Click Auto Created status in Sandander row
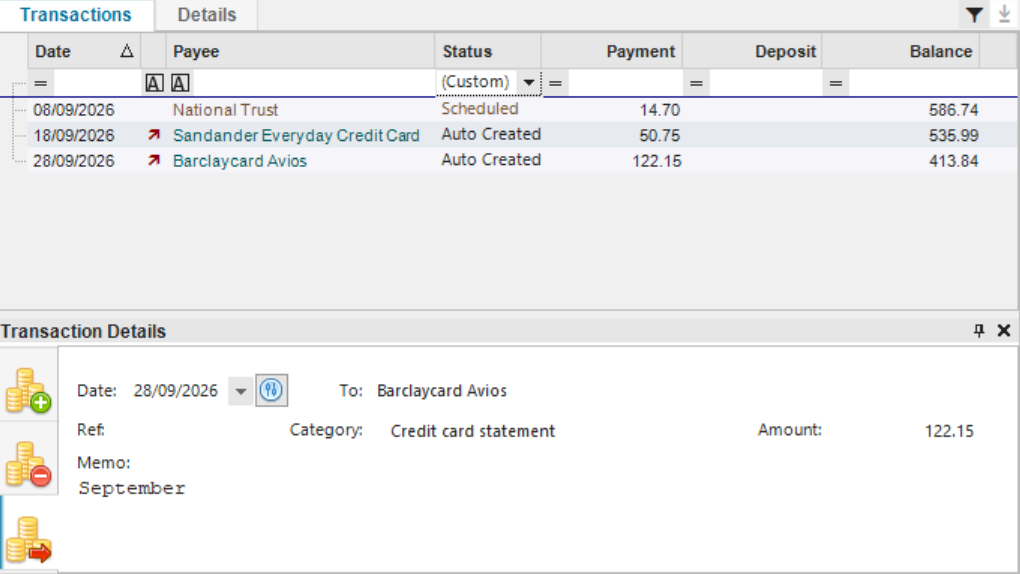This screenshot has width=1020, height=574. point(491,134)
